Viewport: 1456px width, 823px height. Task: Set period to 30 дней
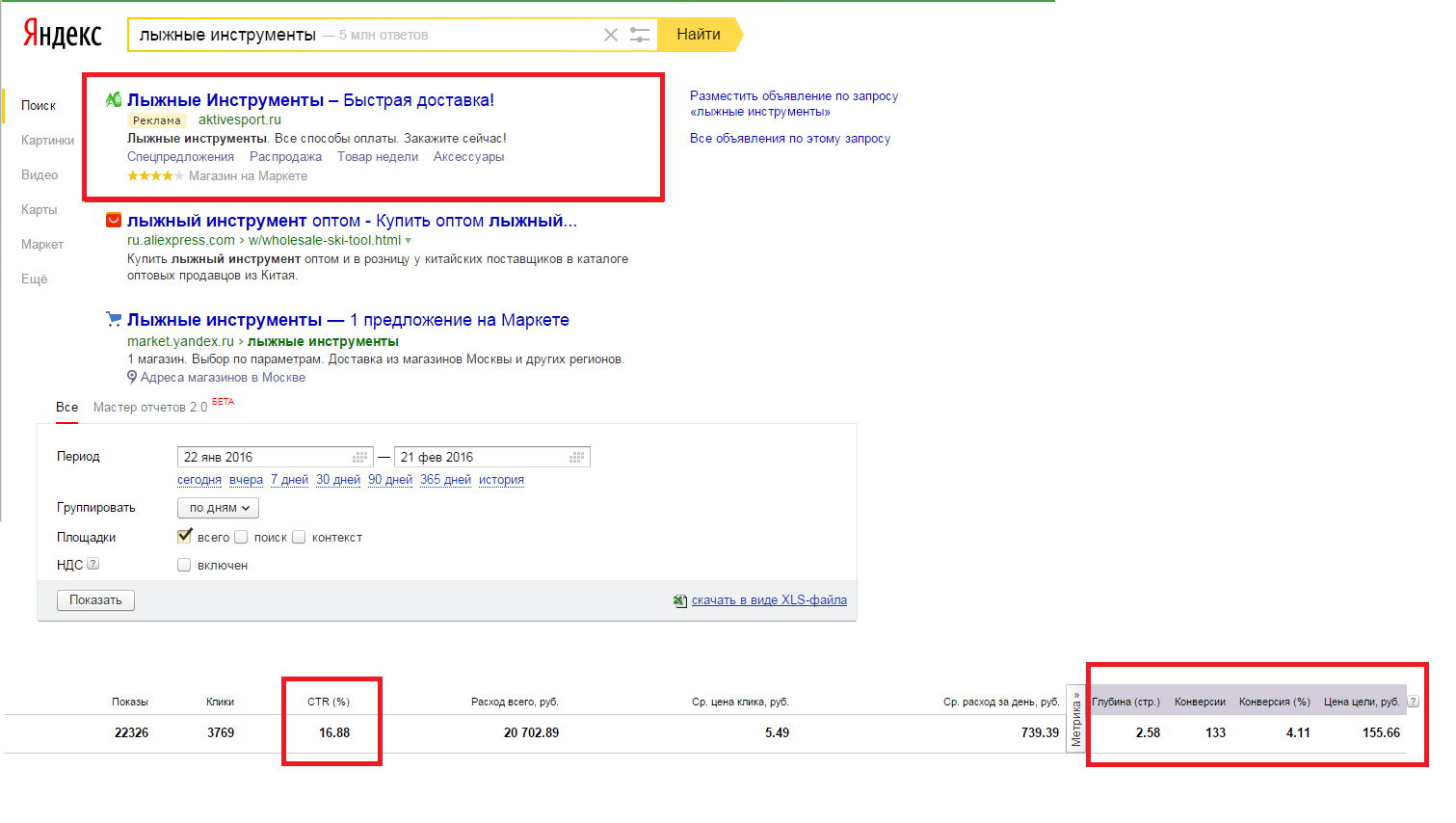click(338, 479)
